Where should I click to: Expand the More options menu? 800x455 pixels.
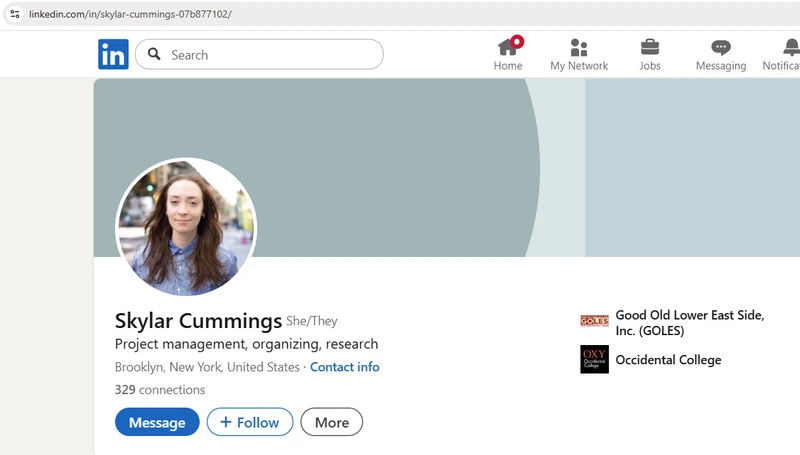[x=331, y=422]
